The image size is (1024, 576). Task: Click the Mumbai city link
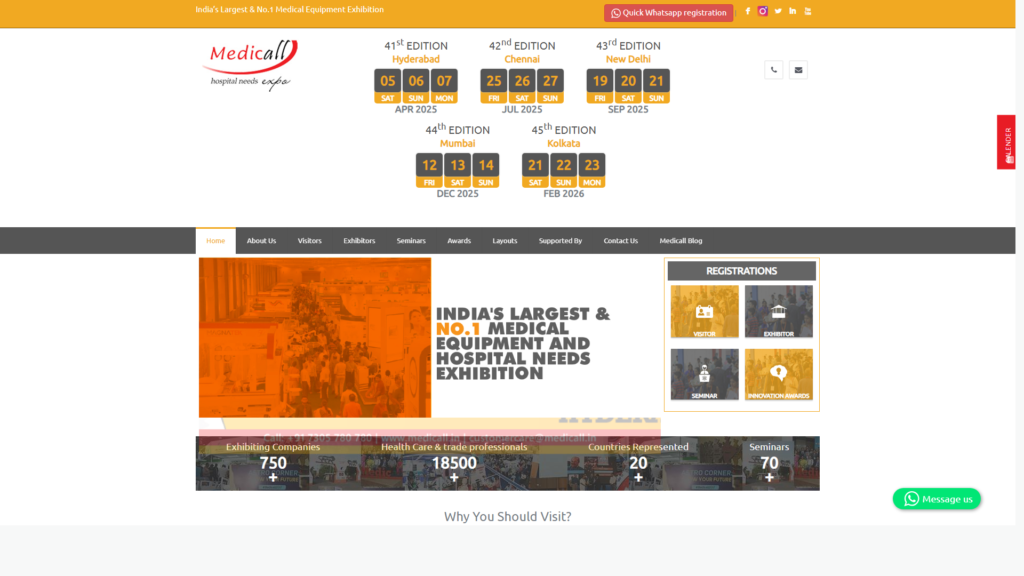457,144
